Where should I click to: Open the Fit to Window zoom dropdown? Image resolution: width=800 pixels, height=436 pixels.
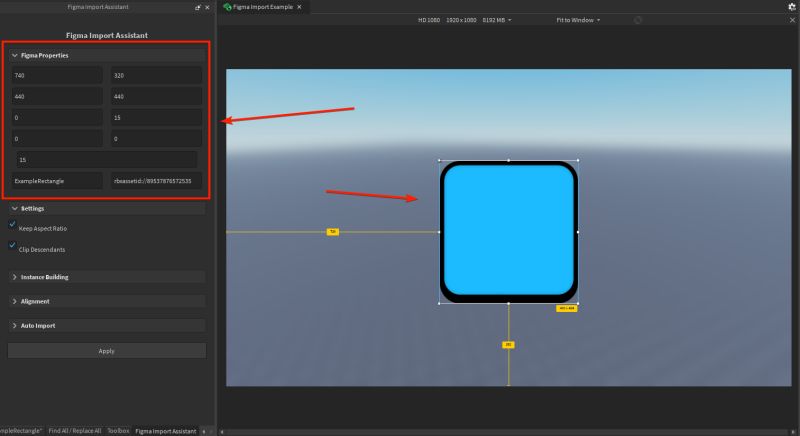click(x=578, y=20)
